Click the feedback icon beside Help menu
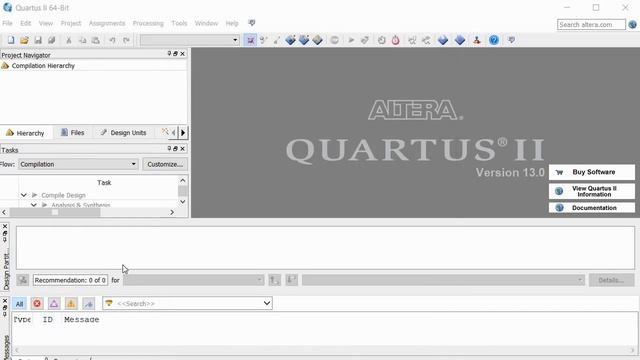Image resolution: width=640 pixels, height=360 pixels. pyautogui.click(x=251, y=23)
